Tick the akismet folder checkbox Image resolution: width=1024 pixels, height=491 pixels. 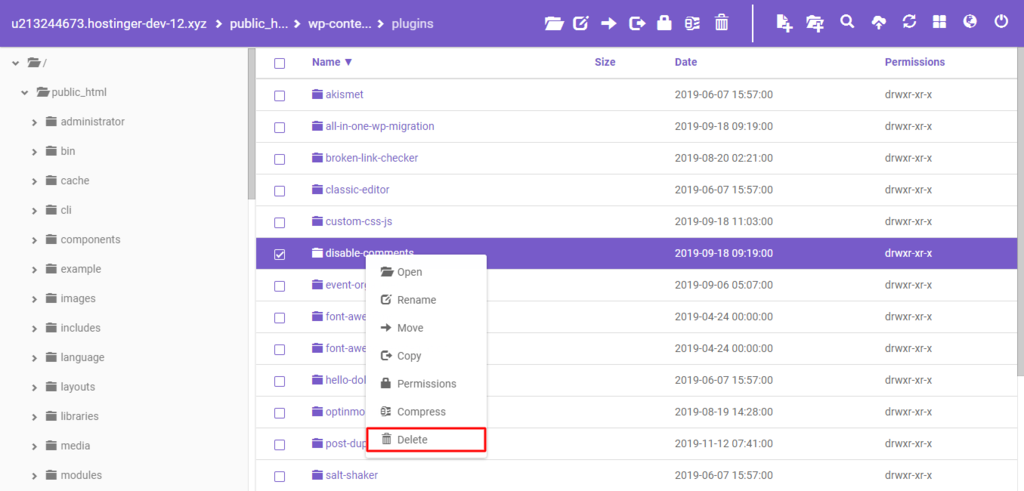tap(280, 96)
